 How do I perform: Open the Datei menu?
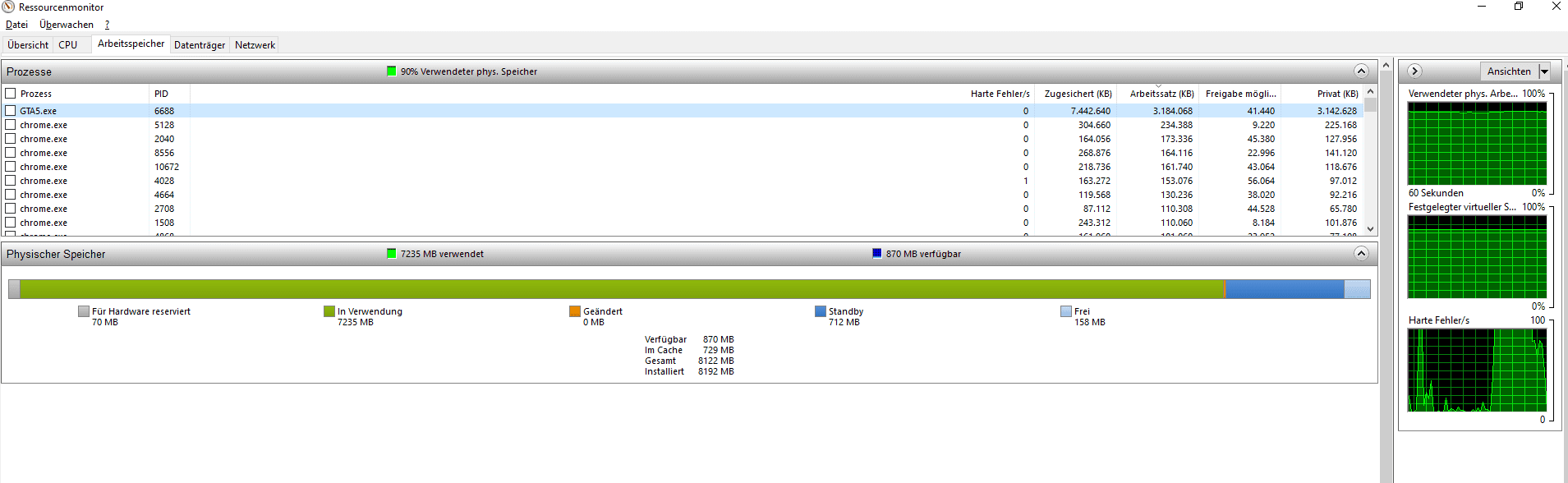coord(16,25)
